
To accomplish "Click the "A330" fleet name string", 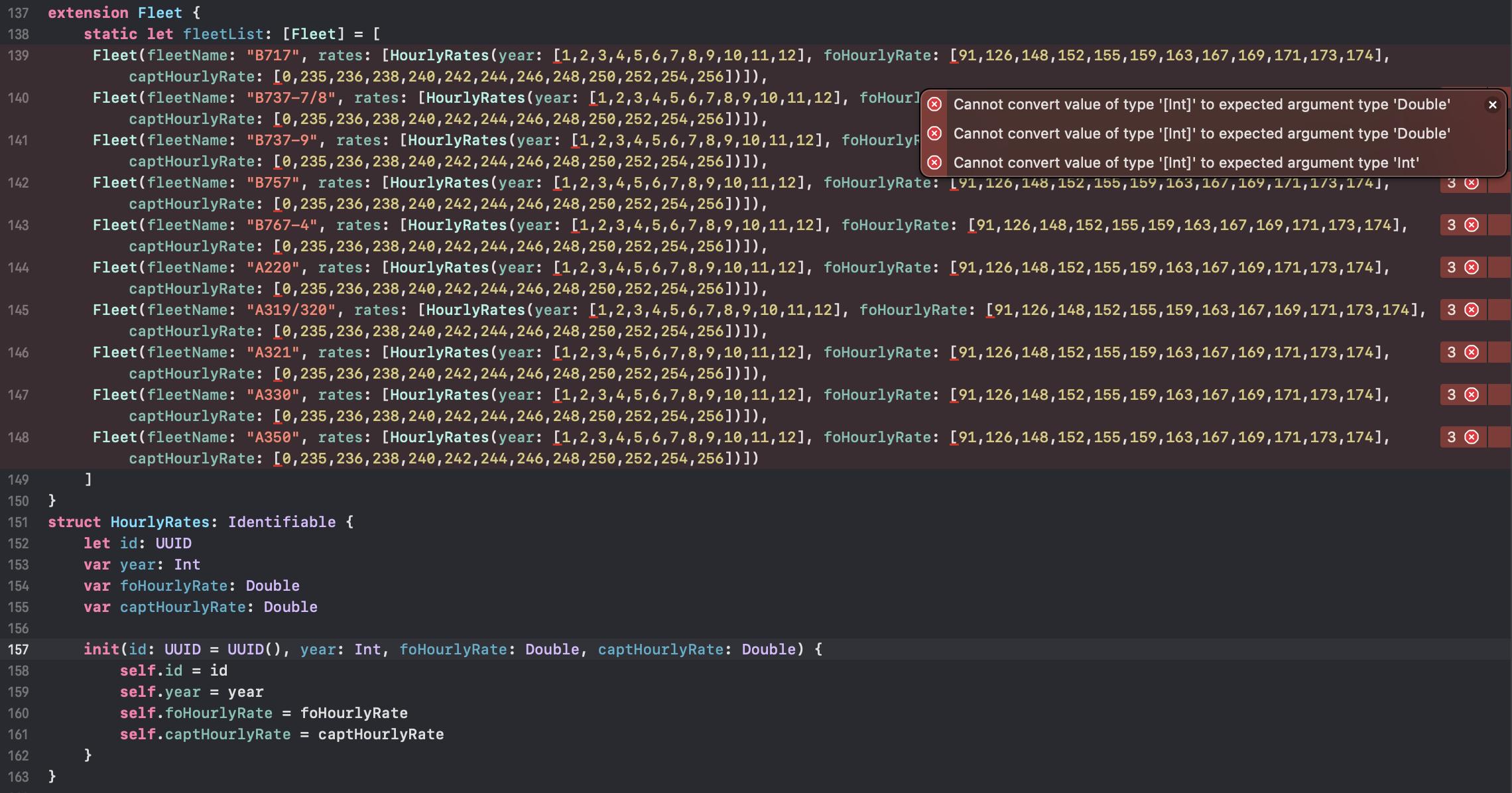I will coord(273,395).
